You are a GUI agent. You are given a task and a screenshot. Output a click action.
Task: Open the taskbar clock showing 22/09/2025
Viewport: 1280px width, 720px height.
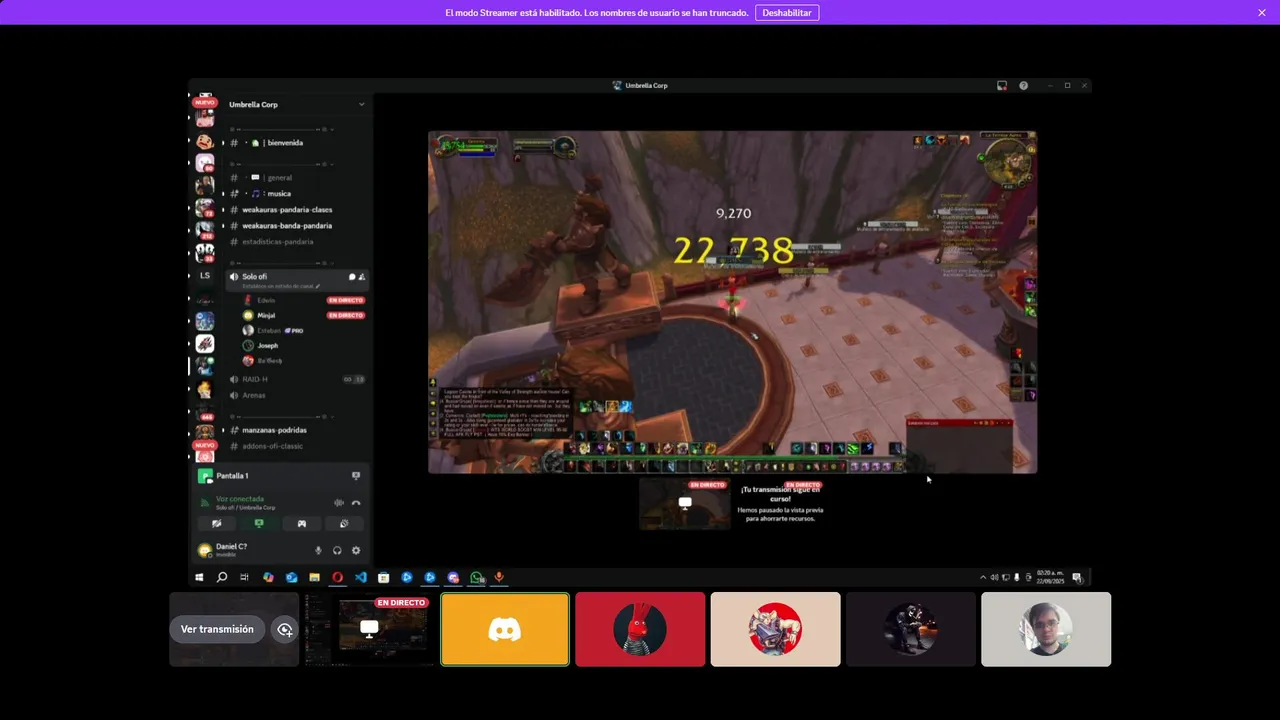tap(1049, 578)
